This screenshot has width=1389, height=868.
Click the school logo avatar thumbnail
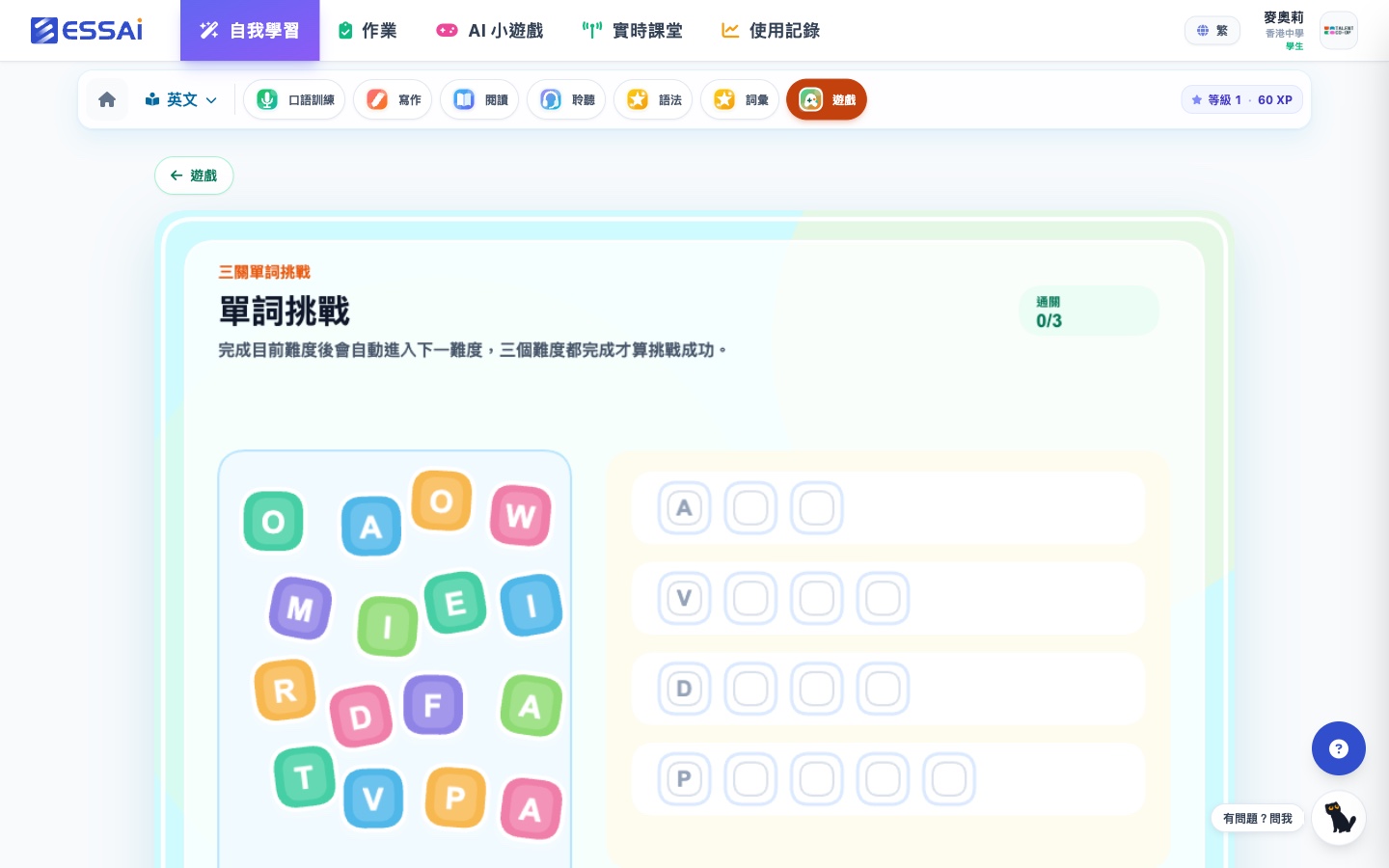point(1339,31)
